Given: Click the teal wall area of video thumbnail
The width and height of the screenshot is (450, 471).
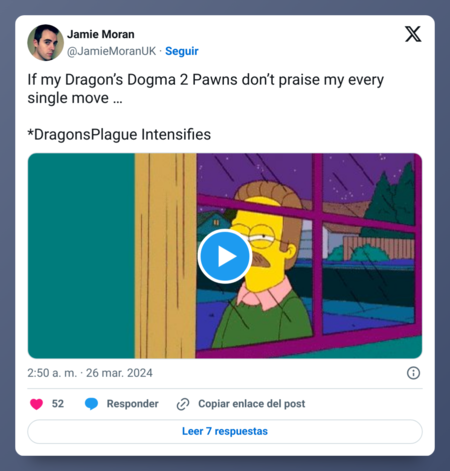Looking at the screenshot, I should 81,256.
